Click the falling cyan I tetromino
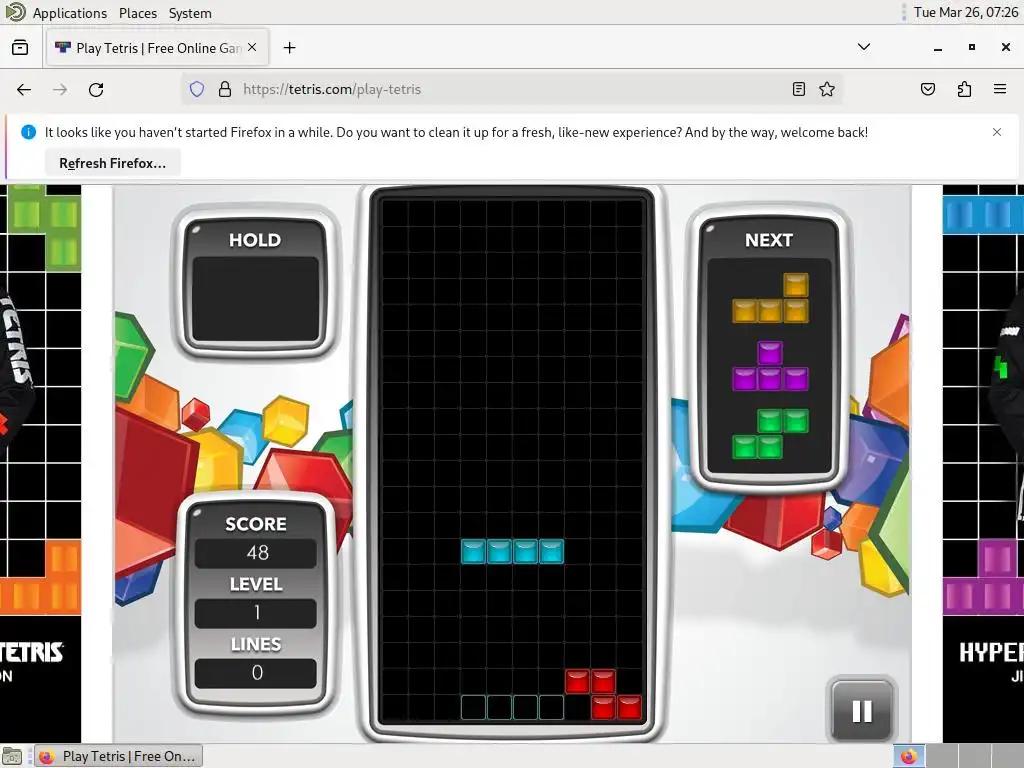This screenshot has height=768, width=1024. click(512, 551)
